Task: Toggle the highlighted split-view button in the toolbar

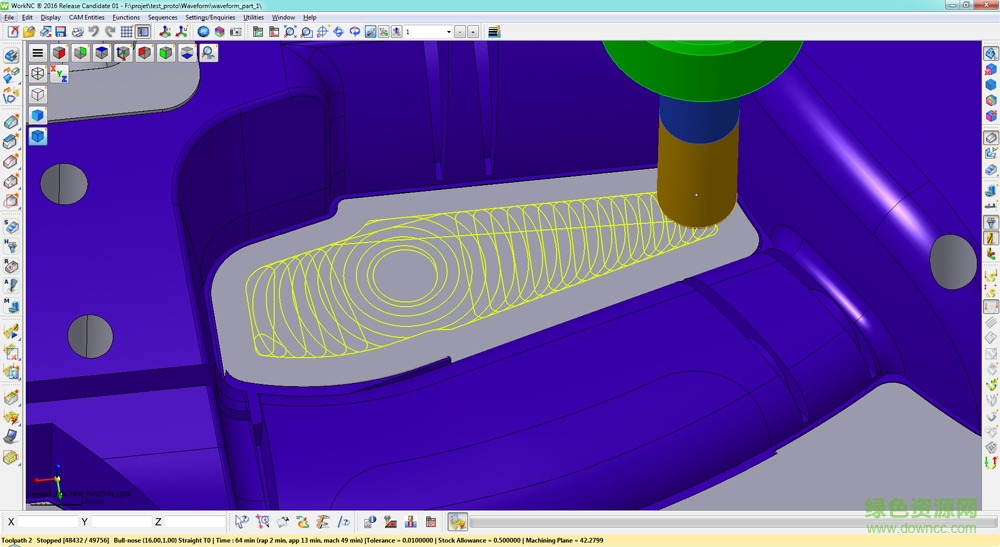Action: pos(142,32)
